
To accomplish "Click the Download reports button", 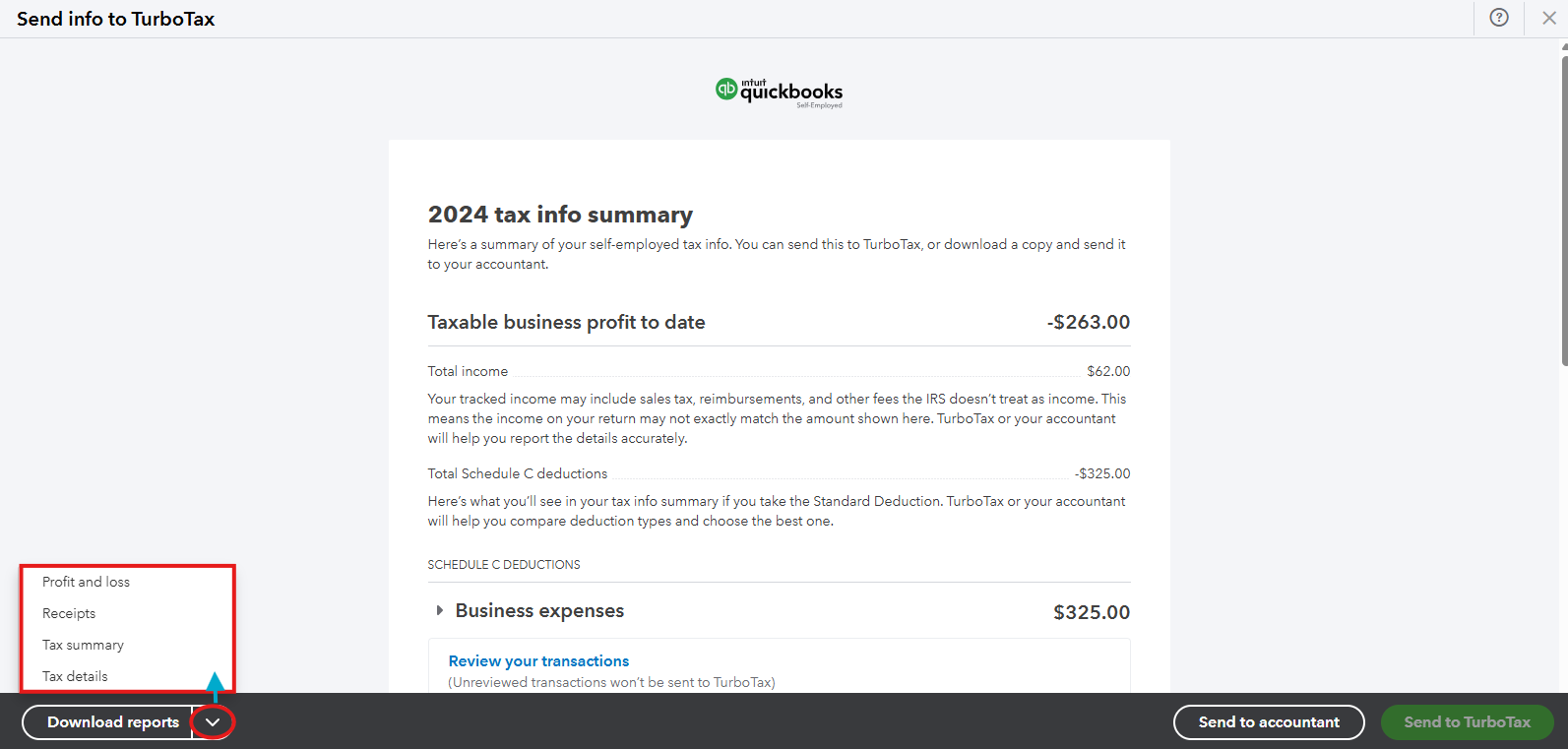I will (x=112, y=722).
